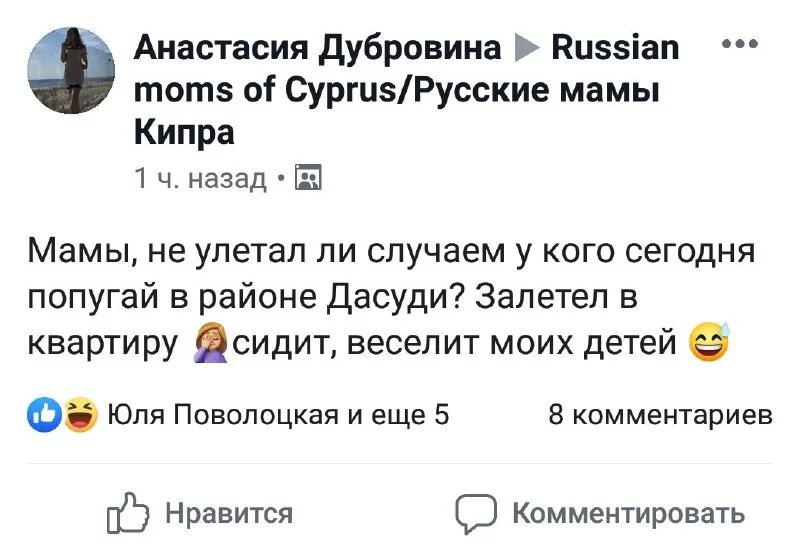Screen dimensions: 800x548
Task: Click the arrow between author and group name
Action: (523, 47)
